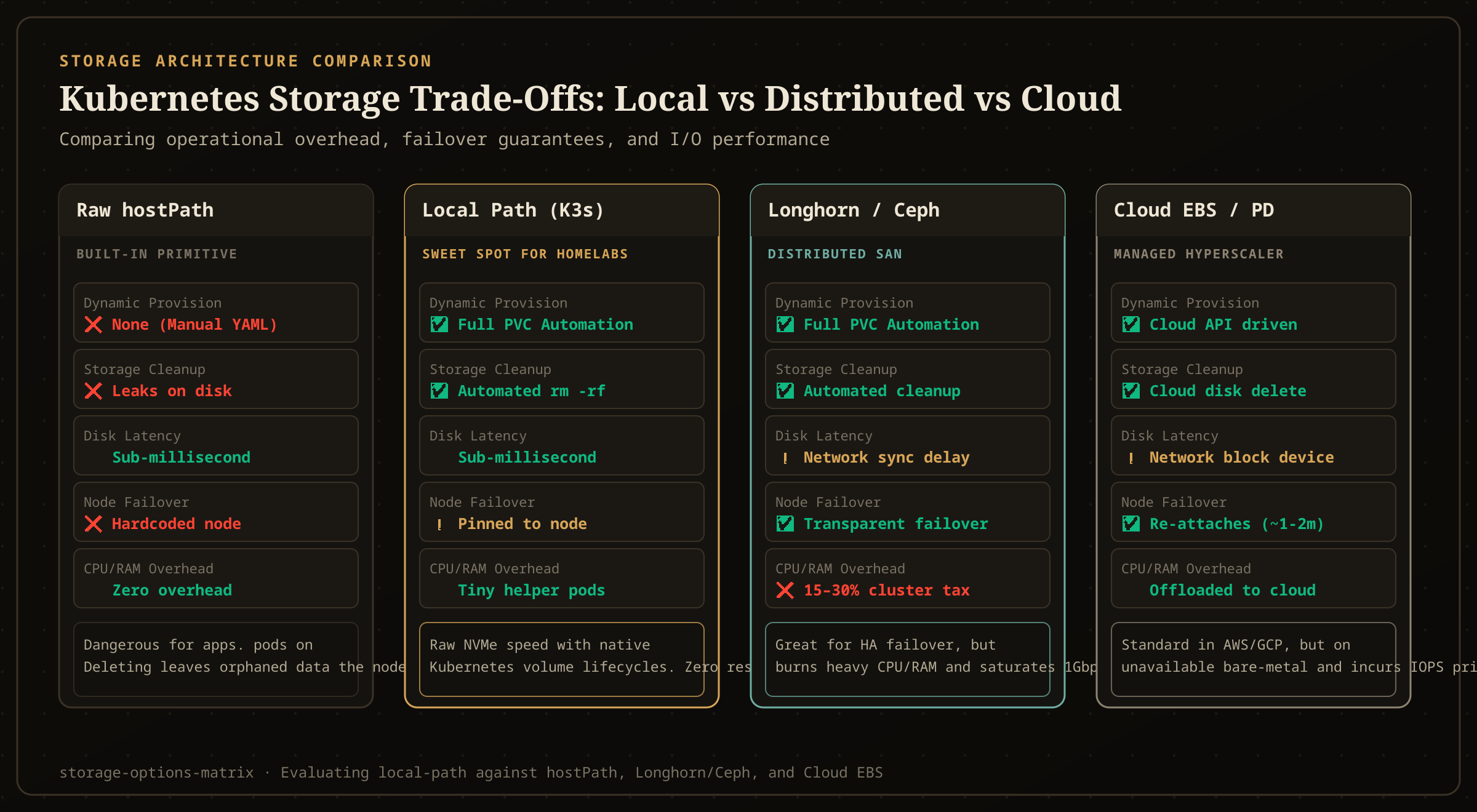Click the red X beside Hardcoded node

(93, 524)
